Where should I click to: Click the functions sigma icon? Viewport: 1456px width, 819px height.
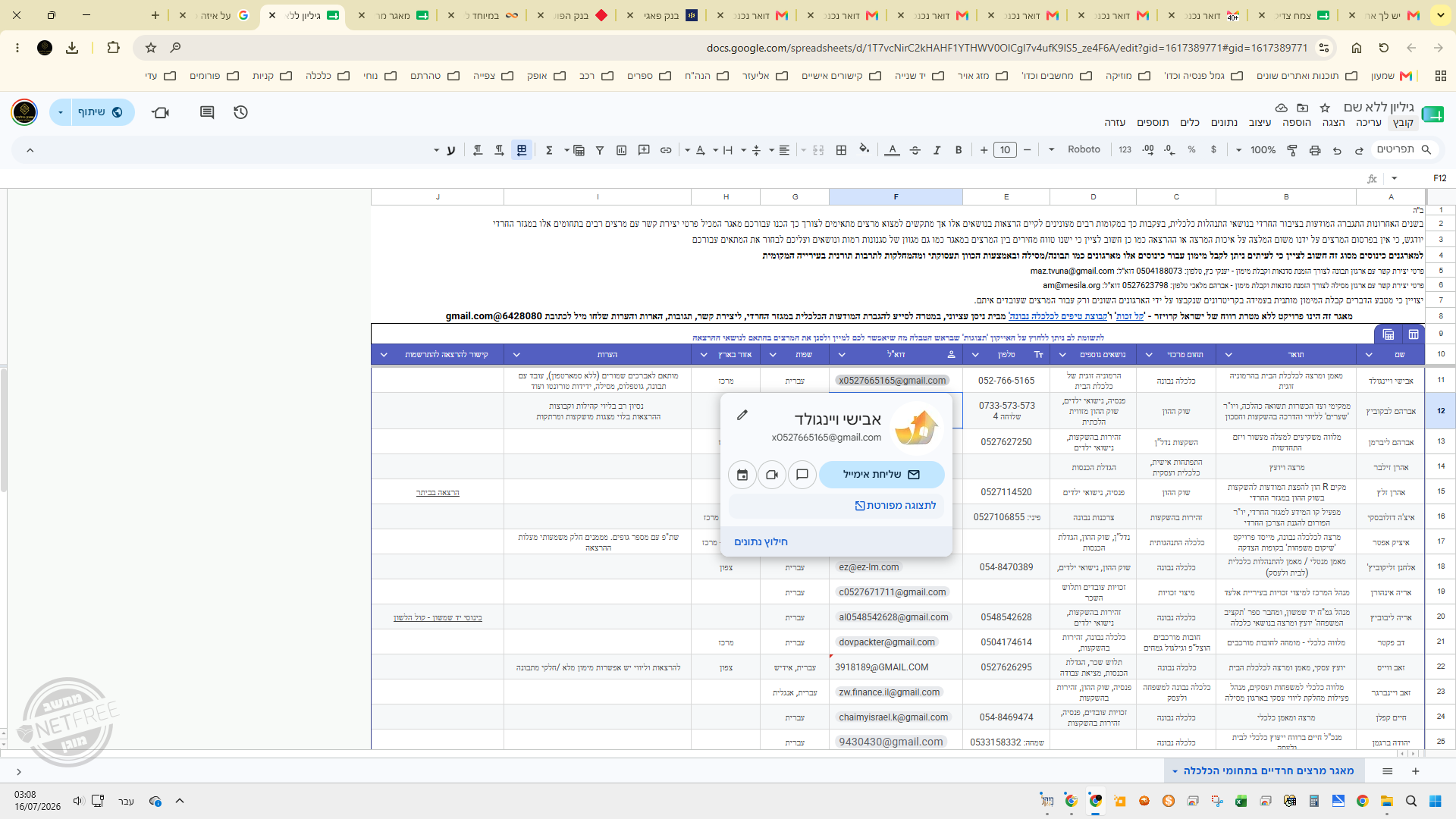click(x=549, y=150)
